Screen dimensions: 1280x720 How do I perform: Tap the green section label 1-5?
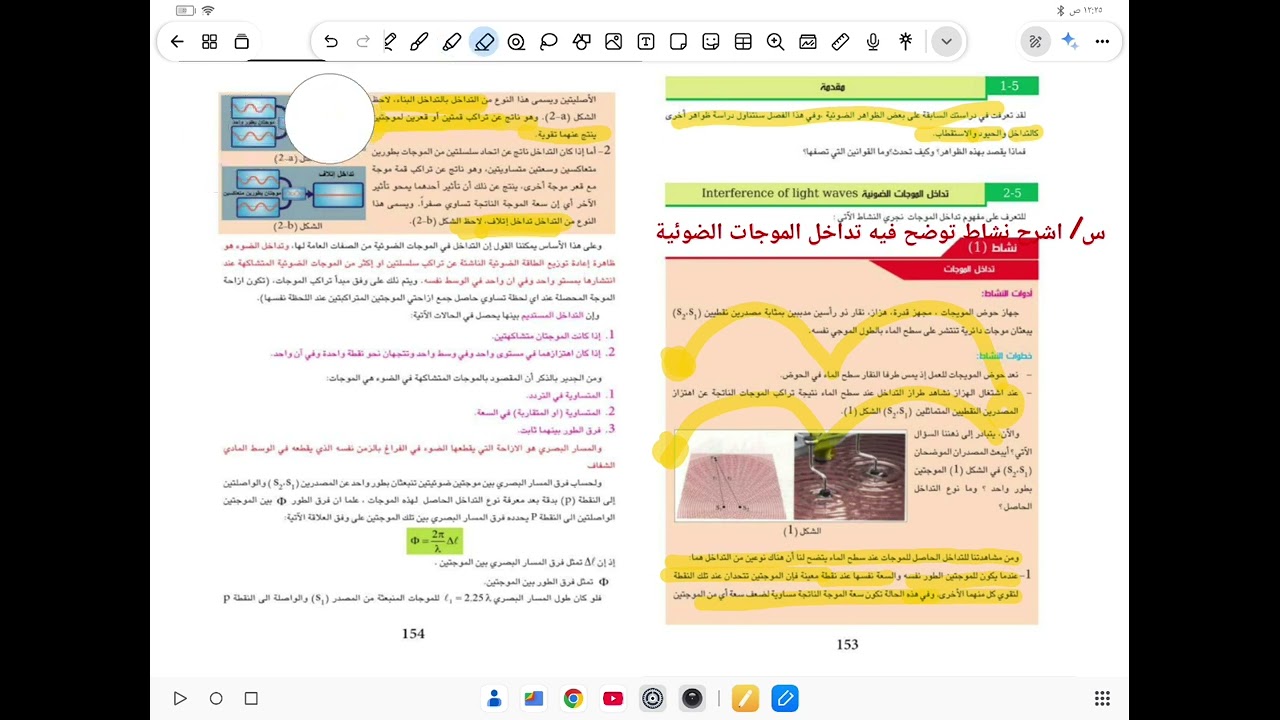click(1012, 86)
